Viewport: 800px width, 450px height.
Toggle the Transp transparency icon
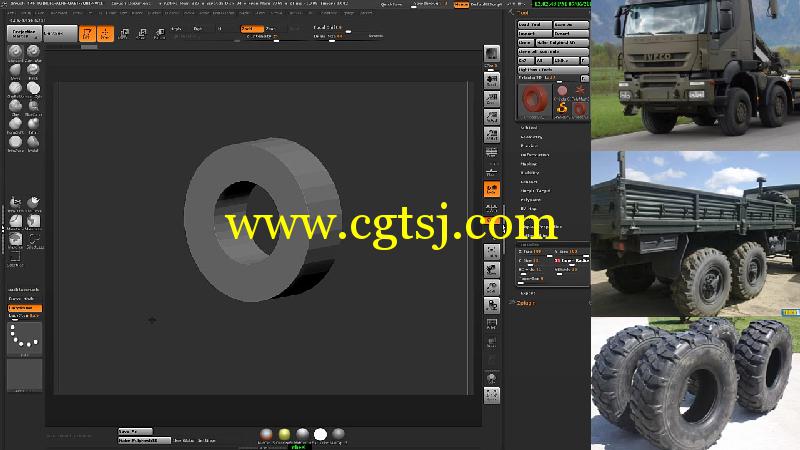[492, 342]
